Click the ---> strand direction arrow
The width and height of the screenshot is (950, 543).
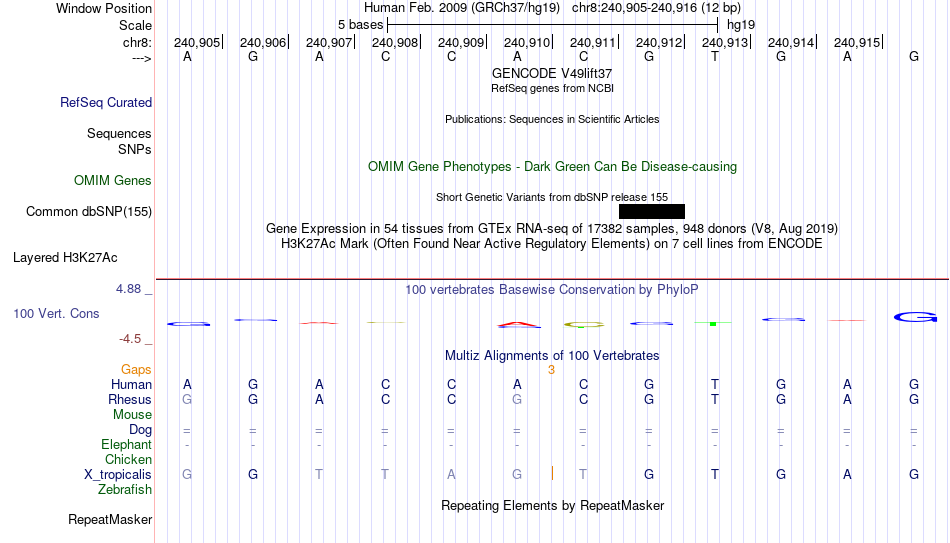coord(141,58)
